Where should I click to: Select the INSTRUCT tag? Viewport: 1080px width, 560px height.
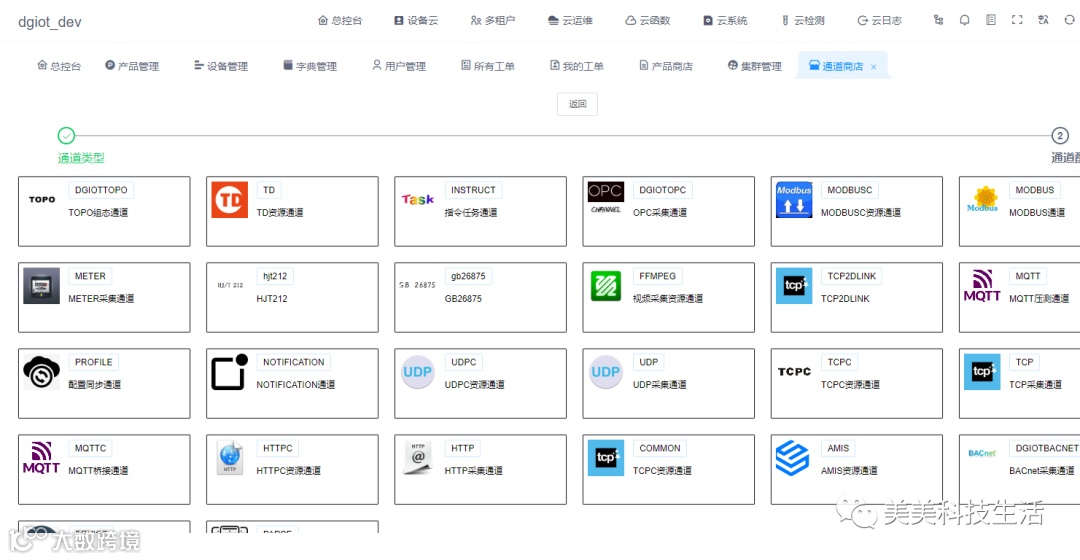(473, 190)
